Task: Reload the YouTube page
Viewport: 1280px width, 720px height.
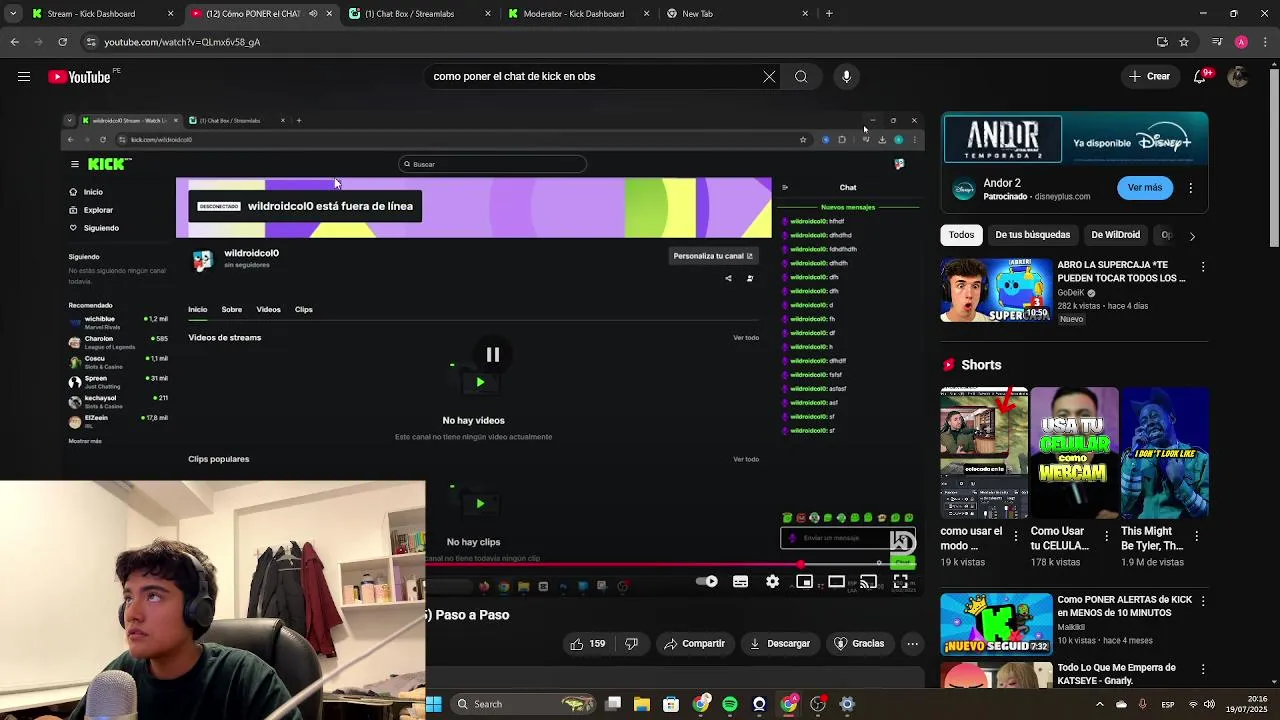Action: [x=62, y=42]
